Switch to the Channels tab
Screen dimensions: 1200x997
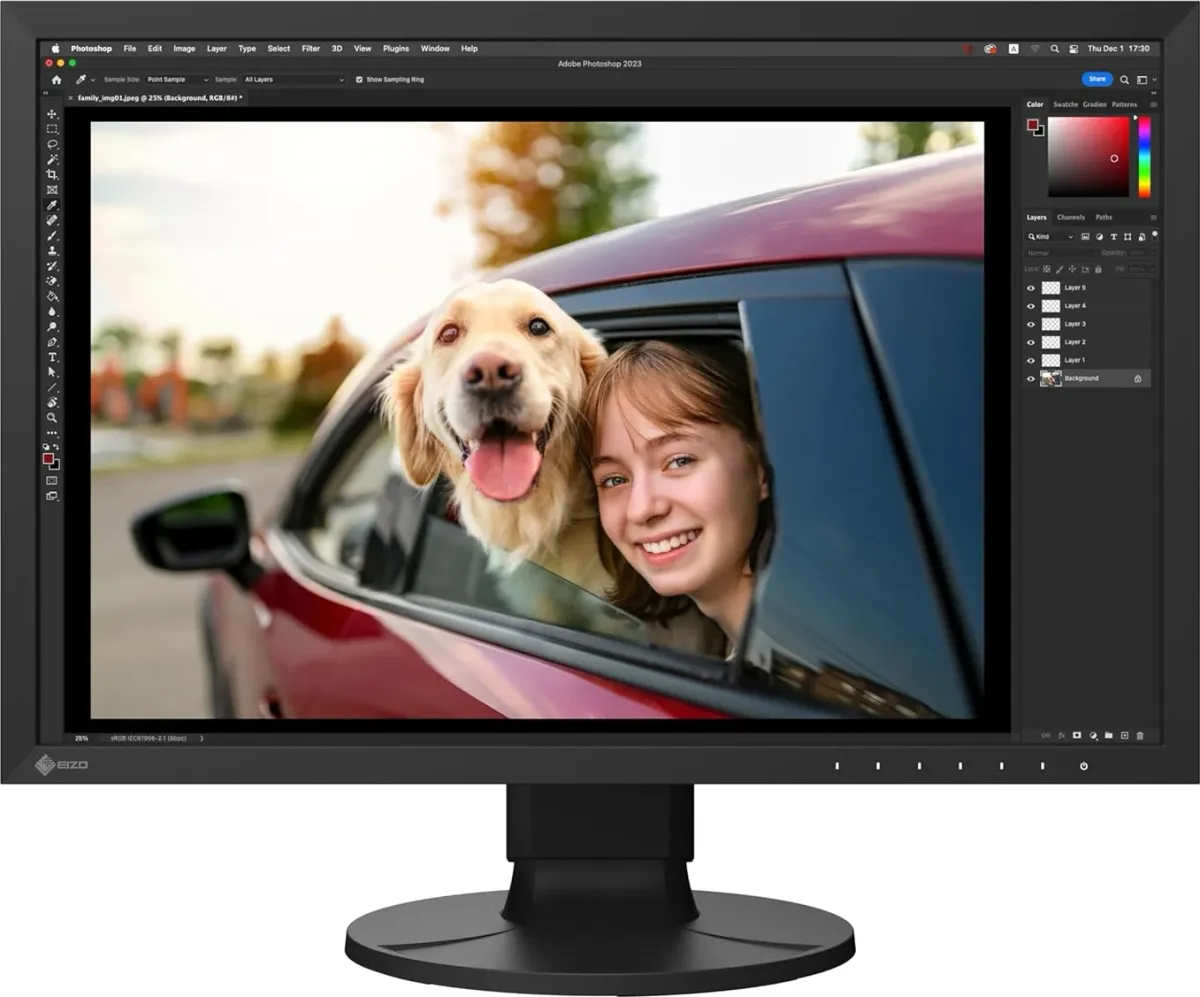pyautogui.click(x=1070, y=217)
